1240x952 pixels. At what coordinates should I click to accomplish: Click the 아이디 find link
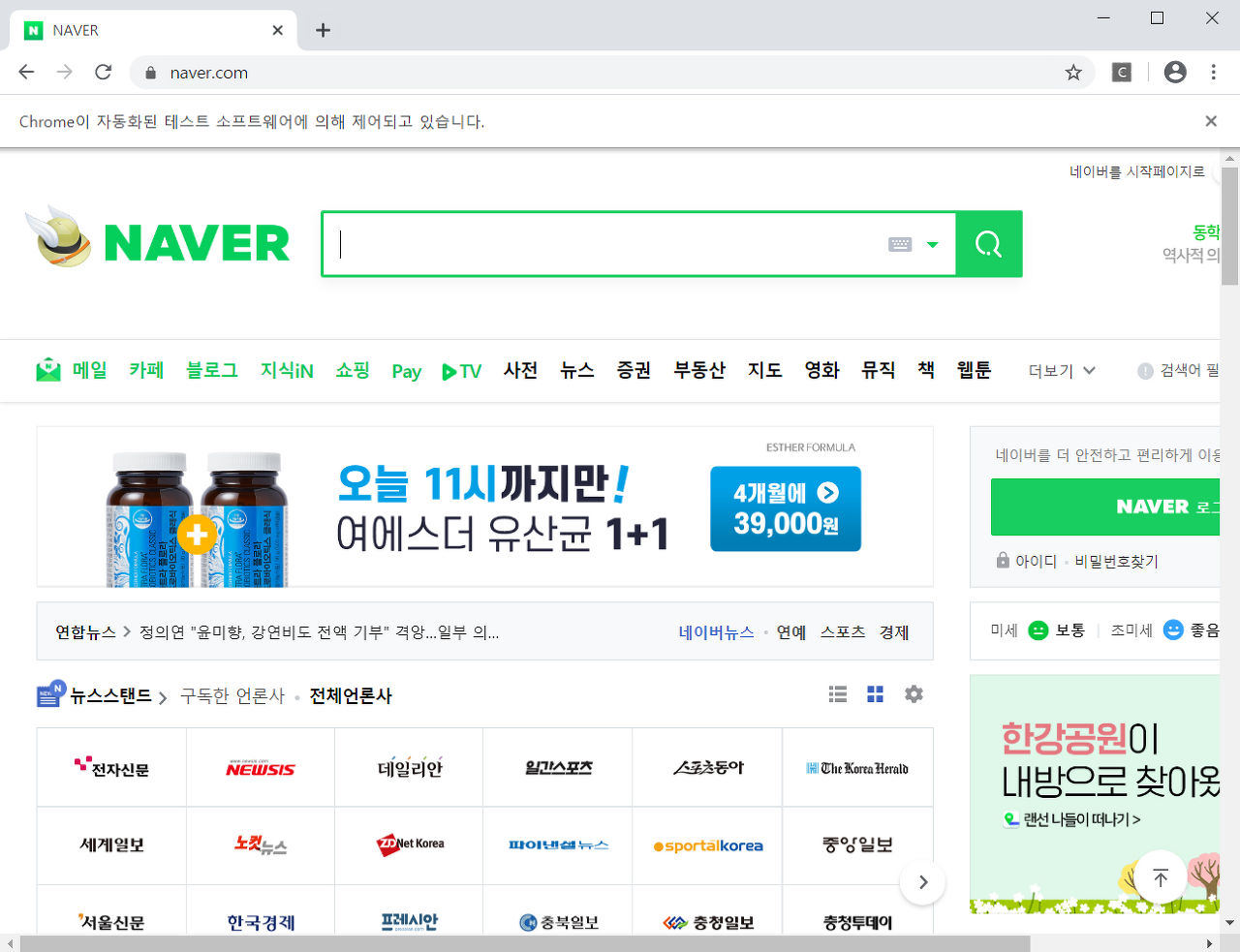coord(1036,562)
